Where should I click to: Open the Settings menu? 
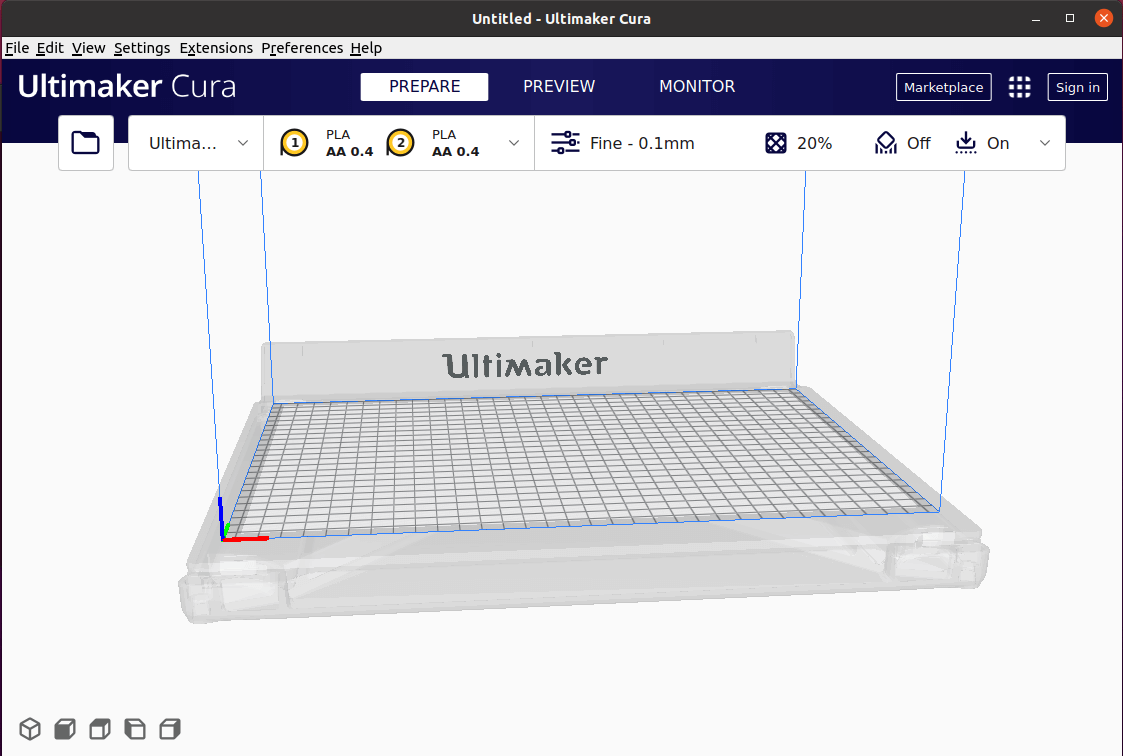point(142,48)
